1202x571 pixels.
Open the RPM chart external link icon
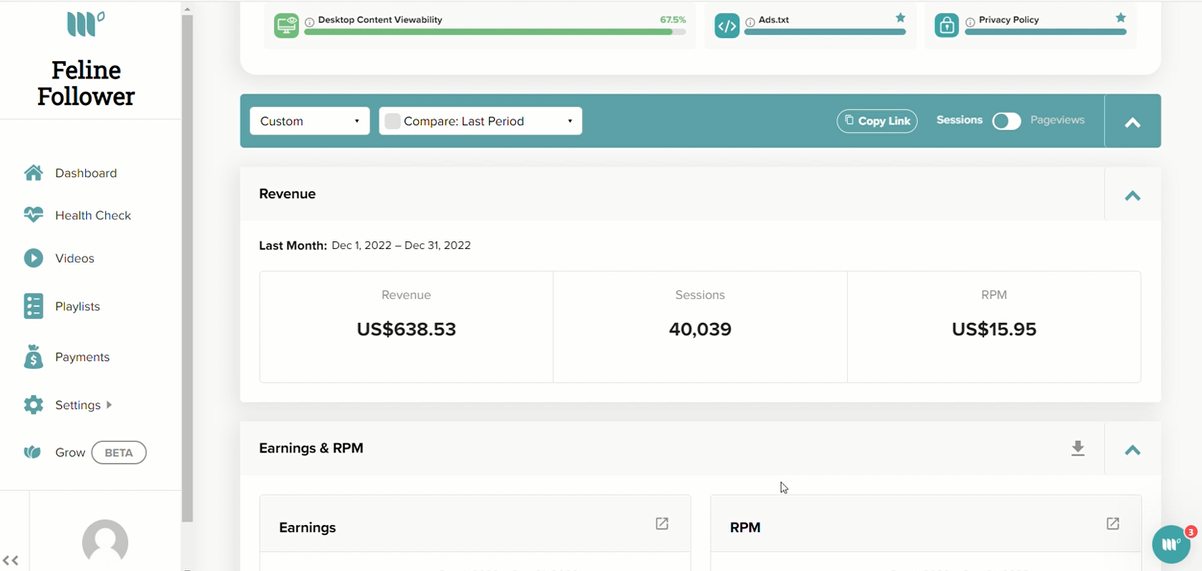[1113, 524]
